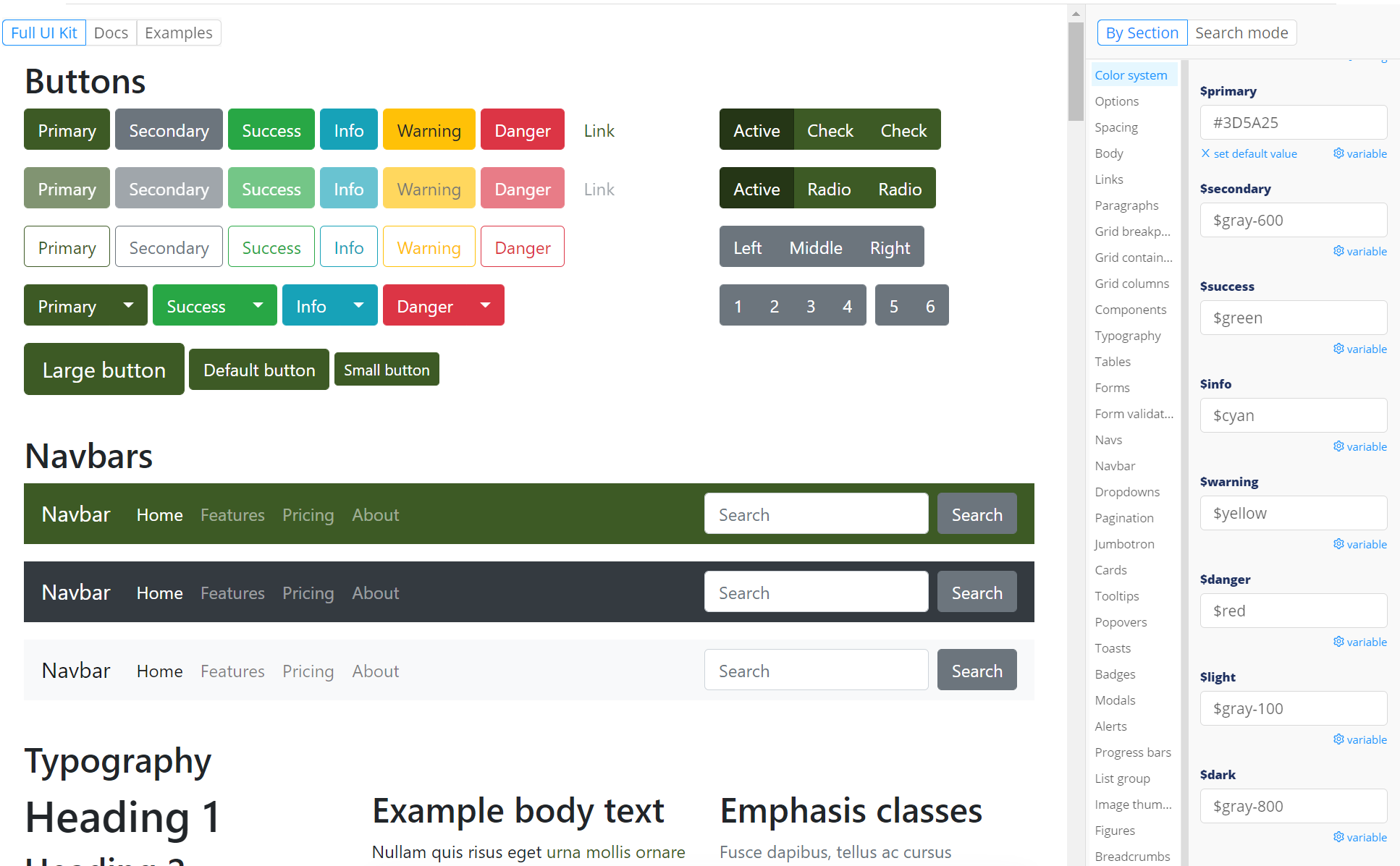Screen dimensions: 1400x866
Task: Click the Link button in first row
Action: [x=599, y=130]
